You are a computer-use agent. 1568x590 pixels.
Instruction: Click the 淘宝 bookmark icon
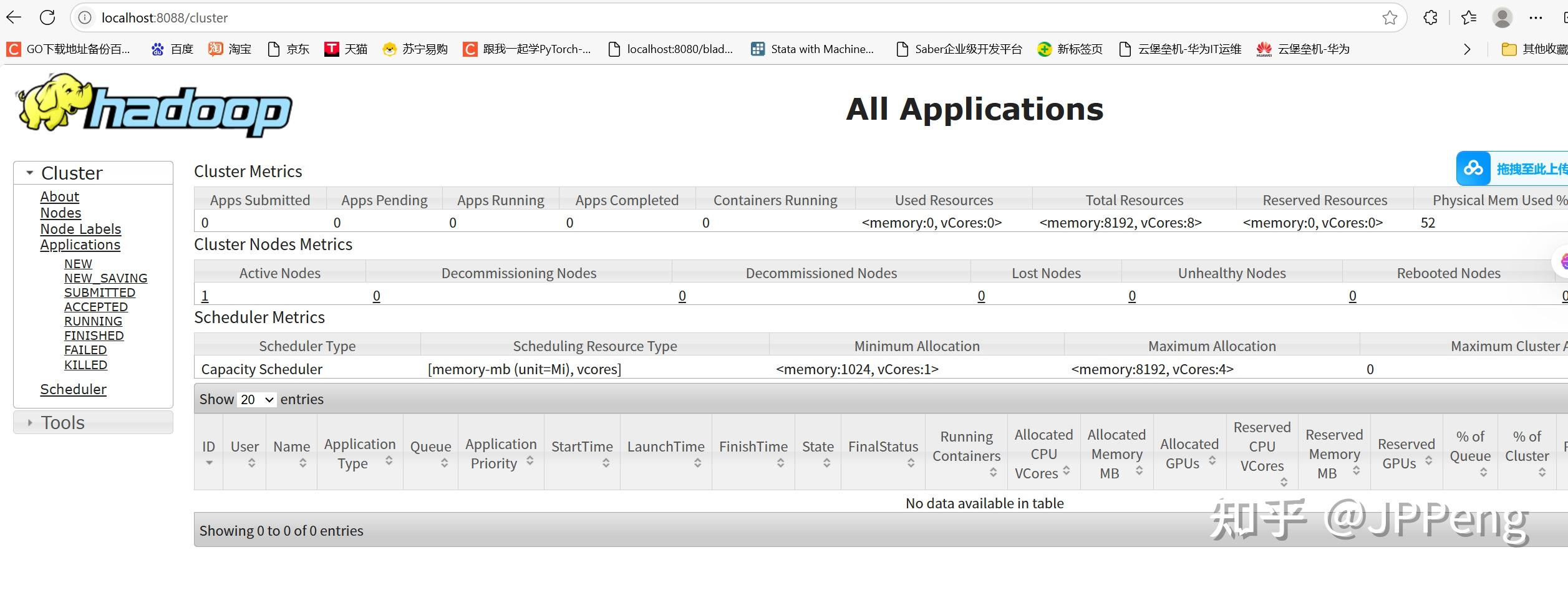point(215,49)
